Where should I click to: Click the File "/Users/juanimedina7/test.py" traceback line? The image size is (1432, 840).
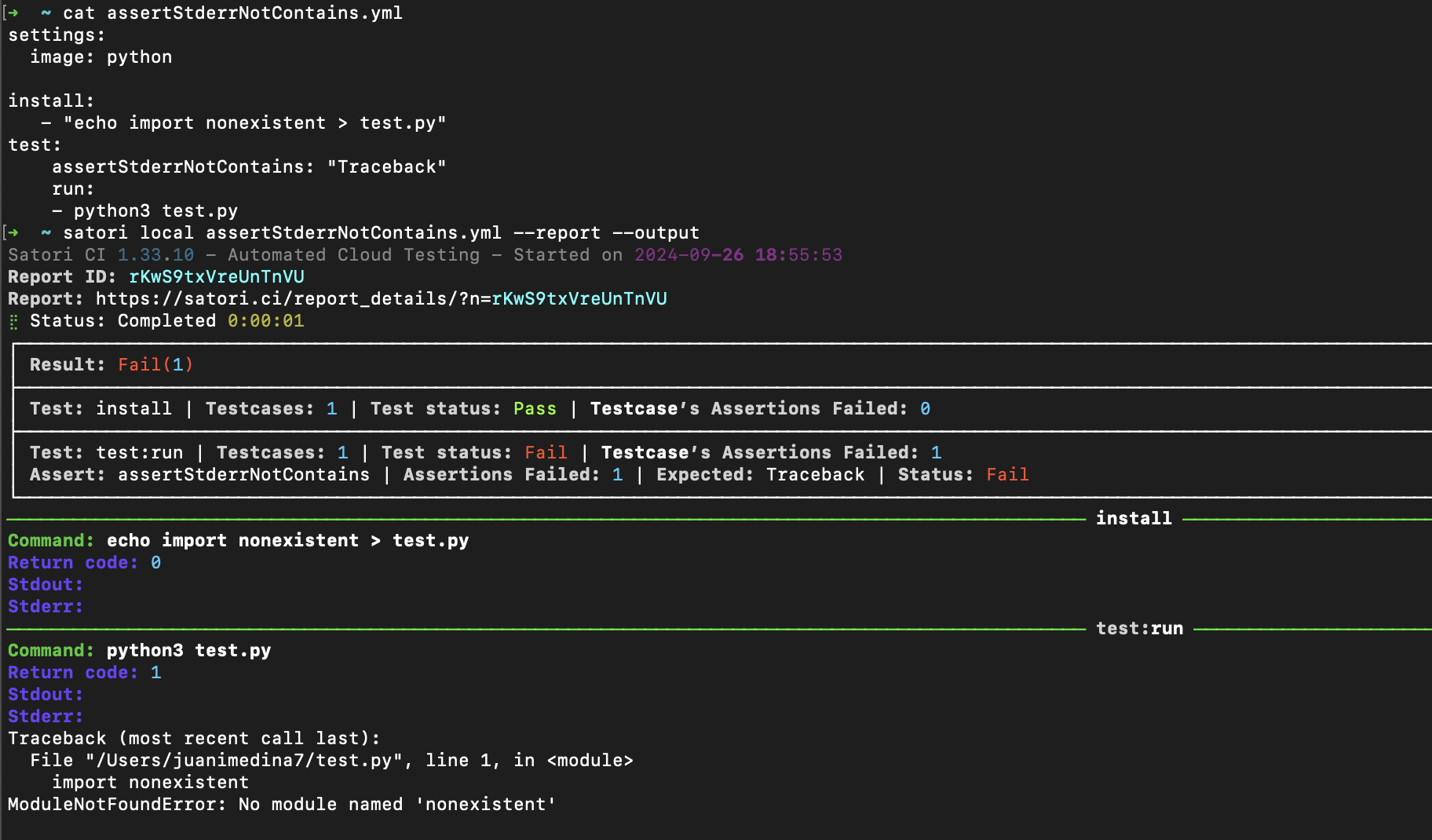click(331, 761)
